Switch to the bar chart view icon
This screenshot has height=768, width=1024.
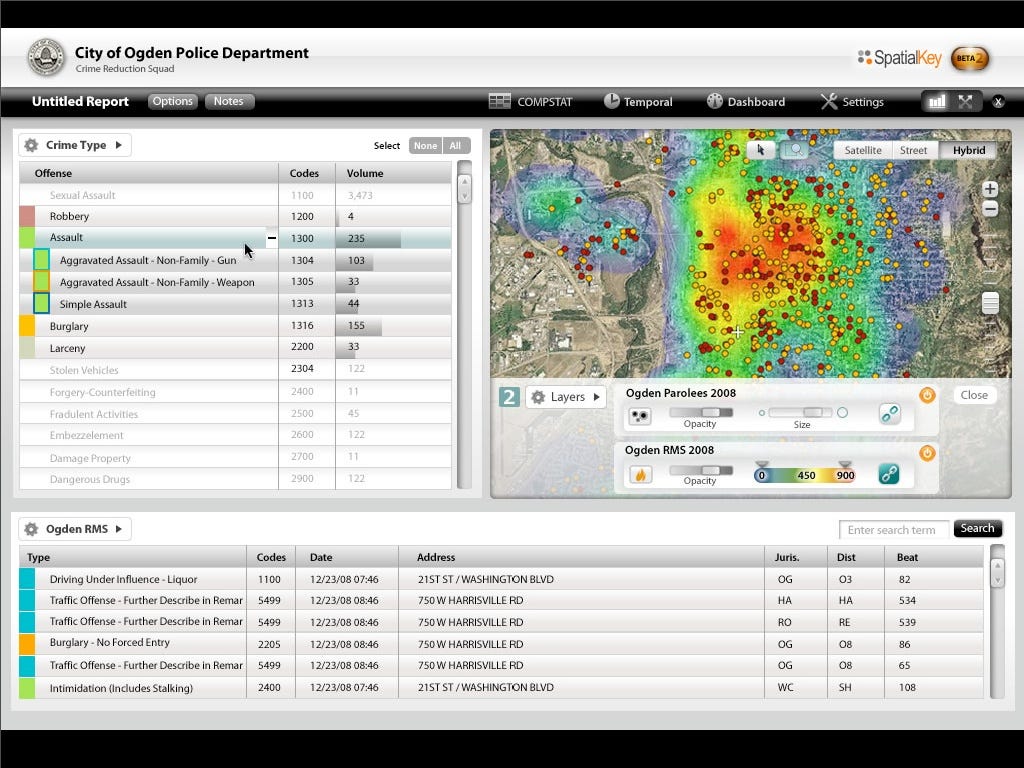pos(937,102)
